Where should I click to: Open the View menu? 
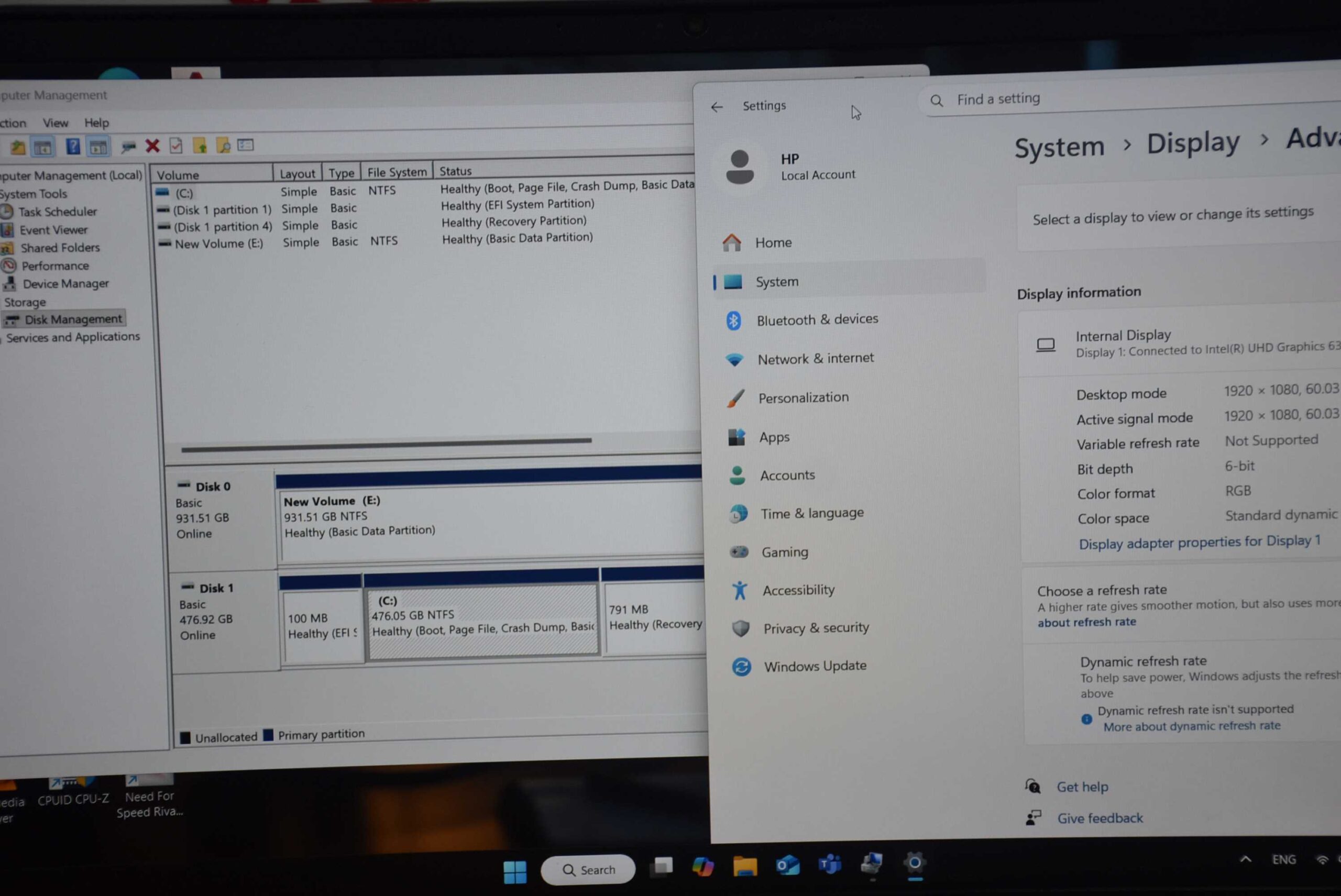[56, 123]
